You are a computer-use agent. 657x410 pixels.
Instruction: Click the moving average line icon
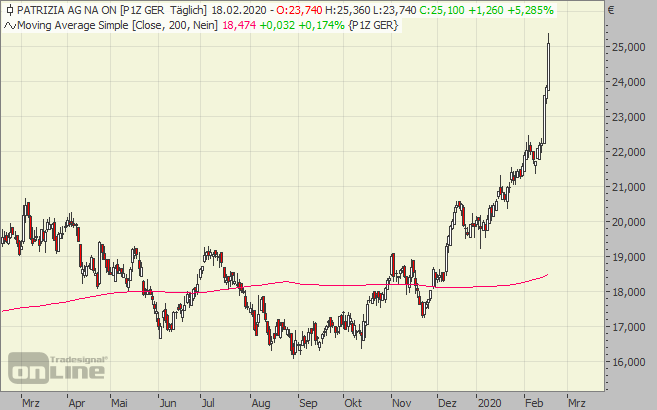tap(10, 26)
